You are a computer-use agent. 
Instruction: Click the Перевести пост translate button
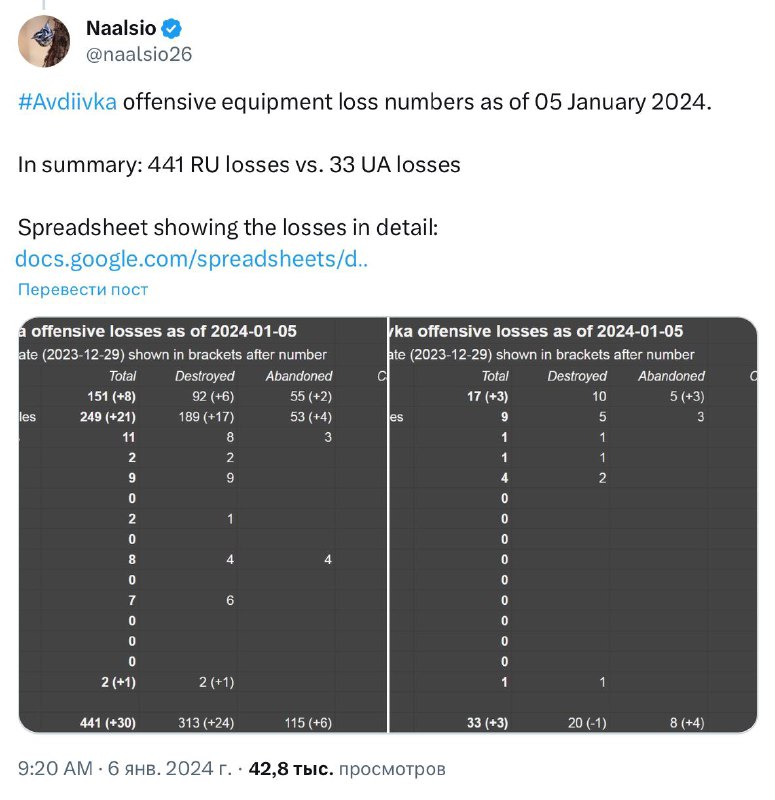click(83, 289)
